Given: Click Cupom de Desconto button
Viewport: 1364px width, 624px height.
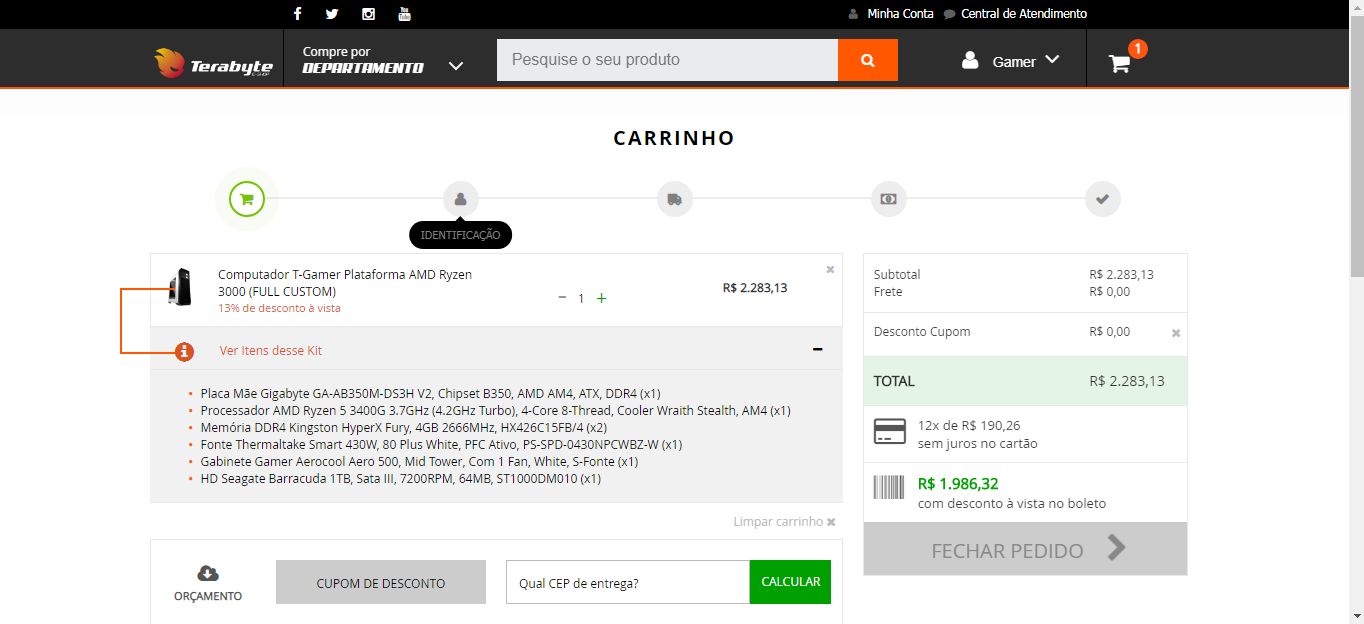Looking at the screenshot, I should pos(381,582).
